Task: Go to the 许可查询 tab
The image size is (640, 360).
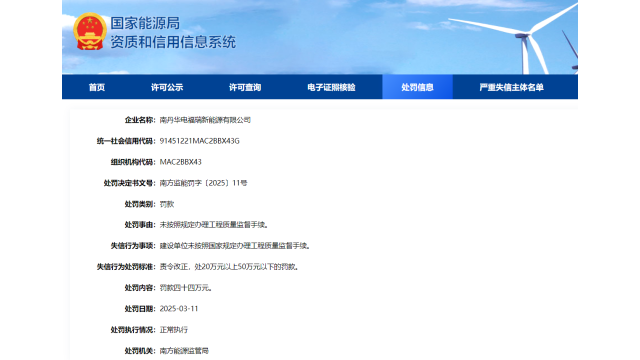Action: click(x=245, y=87)
